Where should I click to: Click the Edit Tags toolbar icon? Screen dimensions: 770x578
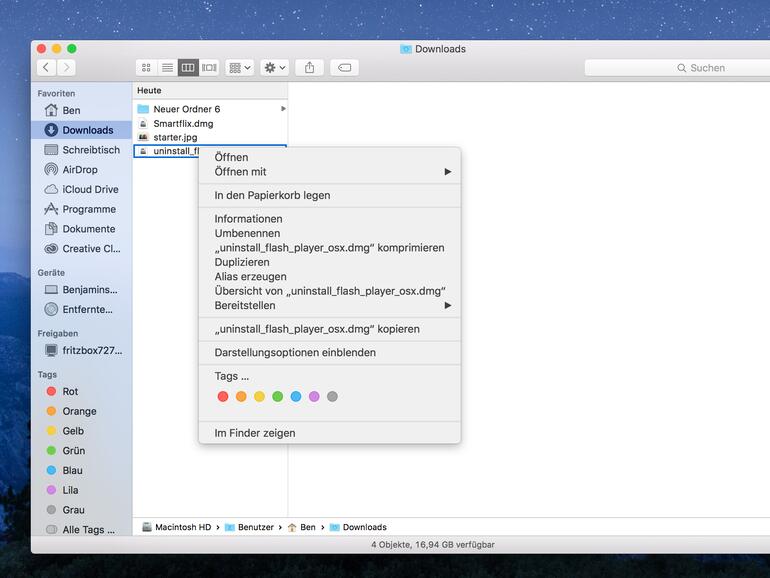(x=345, y=68)
